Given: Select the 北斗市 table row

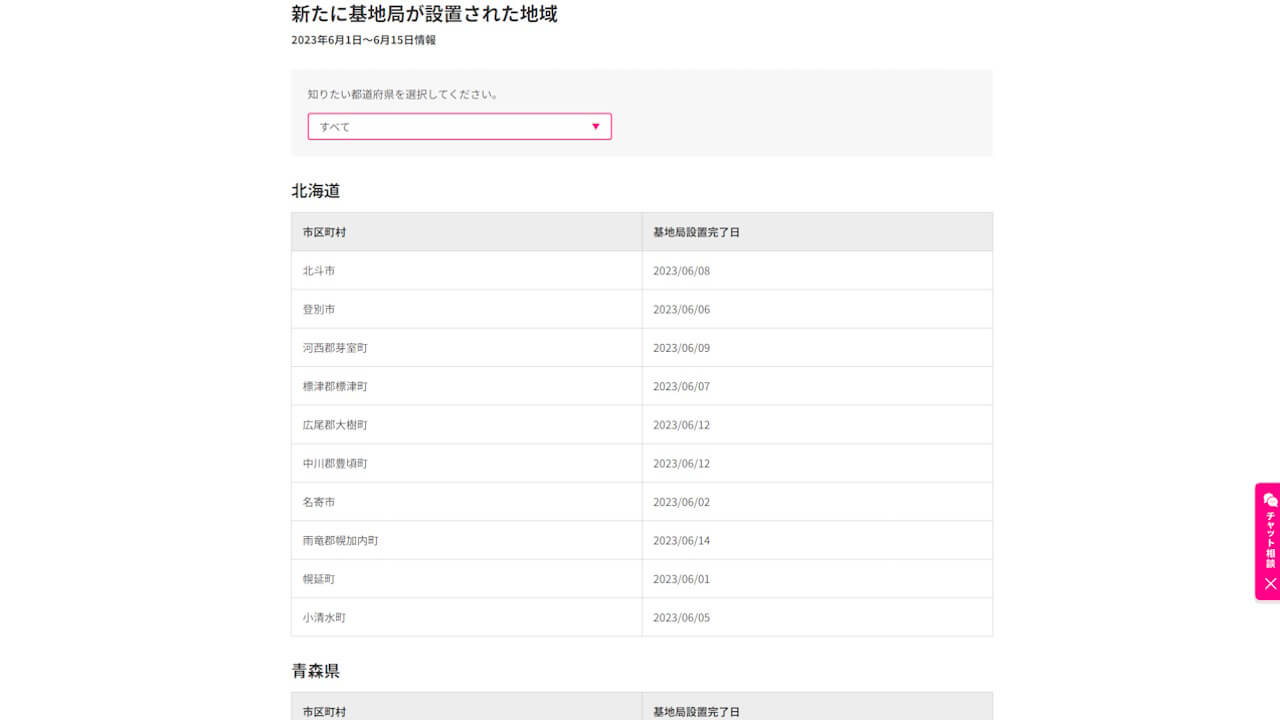Looking at the screenshot, I should click(x=466, y=270).
